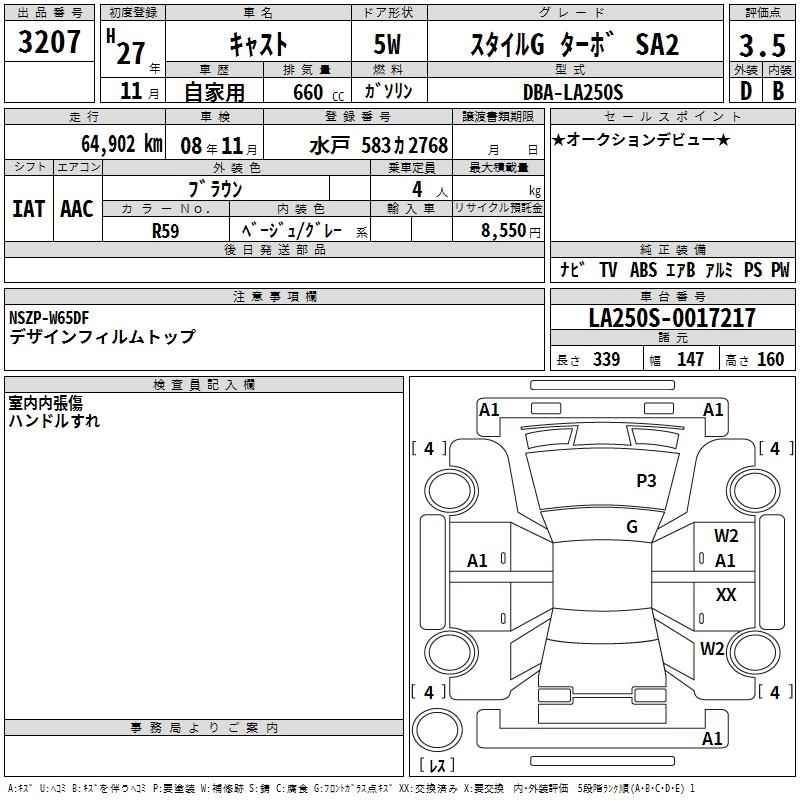
Task: Click the chassis number LA250S-0017217
Action: pyautogui.click(x=672, y=317)
